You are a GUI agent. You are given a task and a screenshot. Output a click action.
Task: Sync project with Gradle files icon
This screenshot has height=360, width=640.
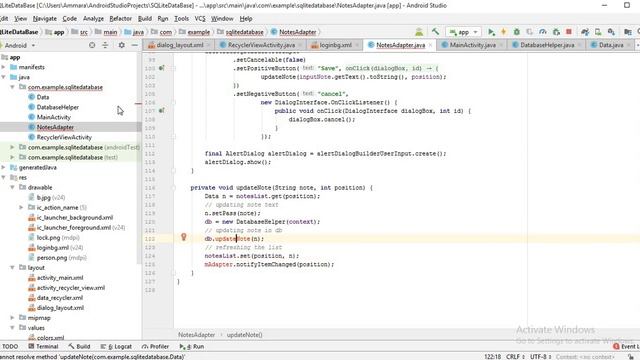[585, 32]
